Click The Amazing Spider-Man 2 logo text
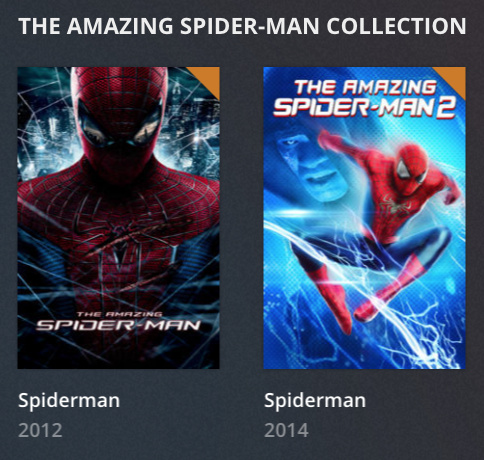The height and width of the screenshot is (460, 484). 364,98
